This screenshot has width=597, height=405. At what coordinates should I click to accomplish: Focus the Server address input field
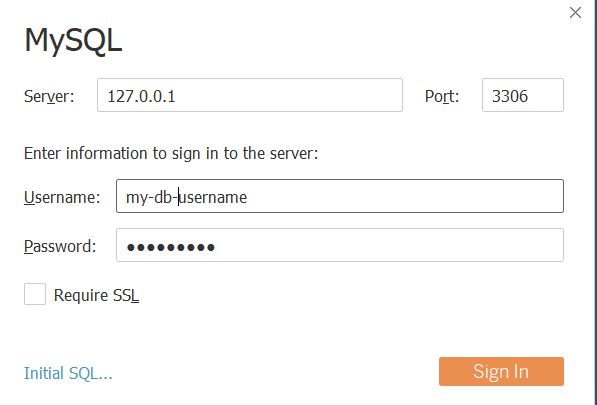[250, 95]
